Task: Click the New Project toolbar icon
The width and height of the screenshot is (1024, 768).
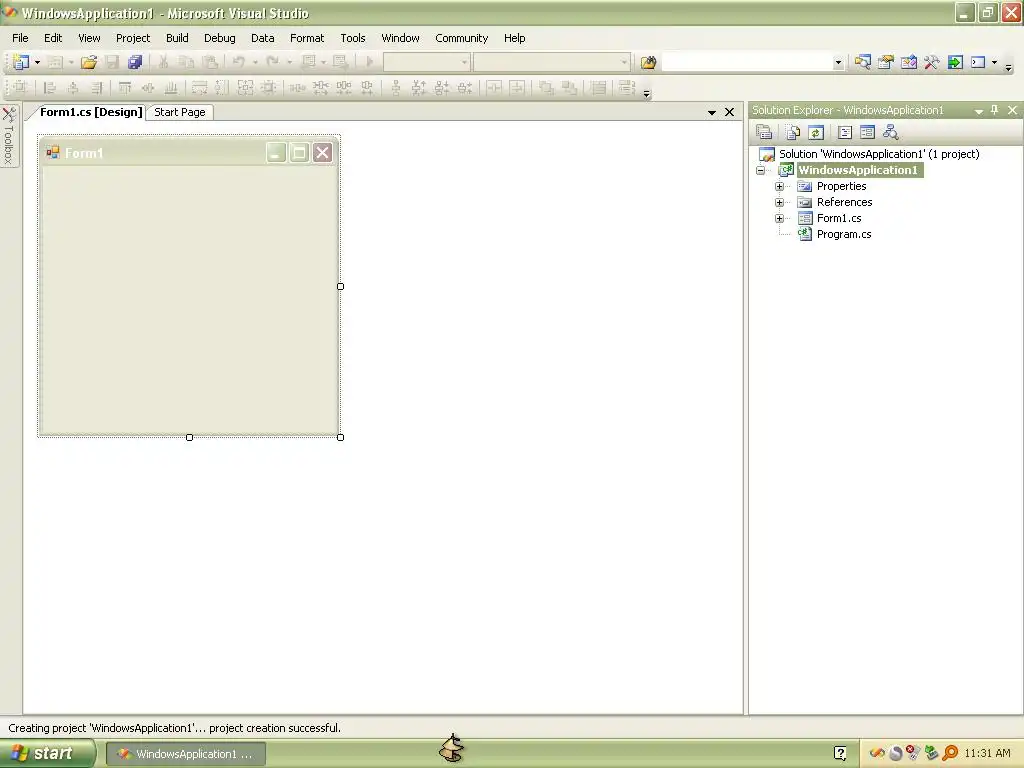Action: 21,62
